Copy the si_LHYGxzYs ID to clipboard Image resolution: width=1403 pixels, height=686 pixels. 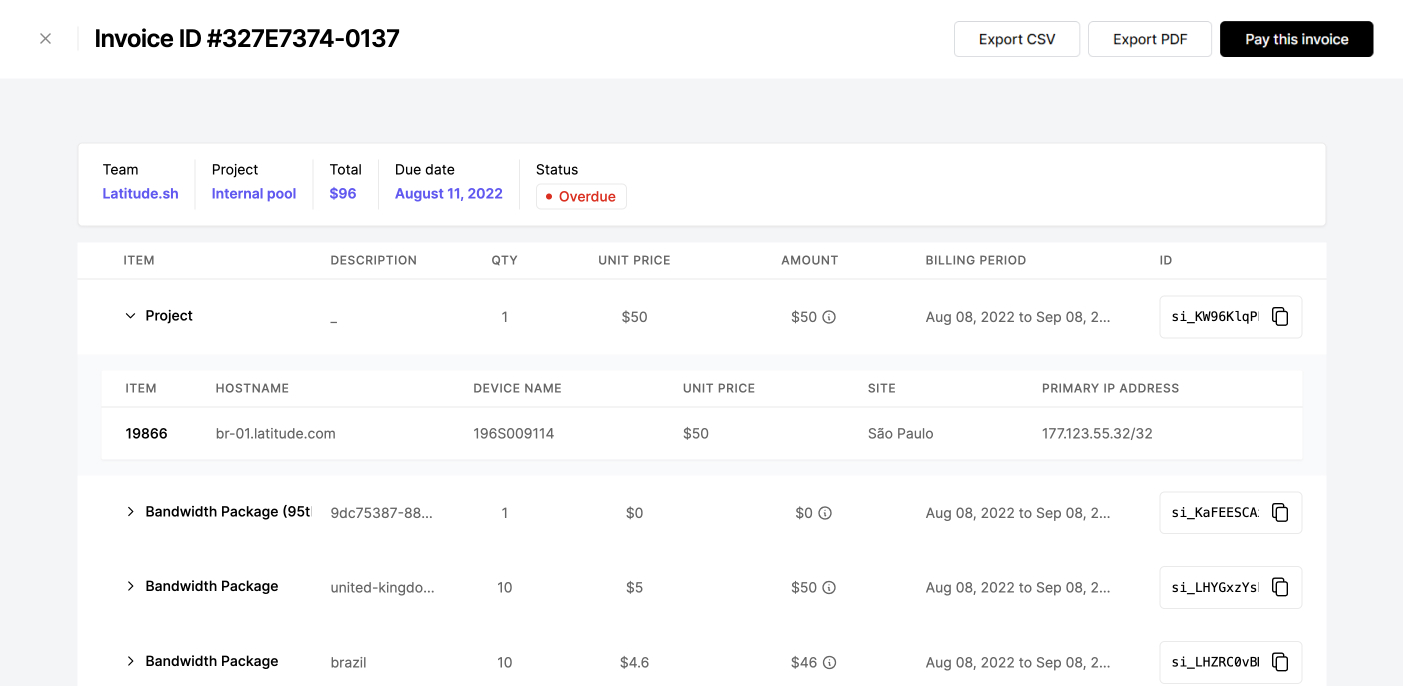click(x=1280, y=587)
